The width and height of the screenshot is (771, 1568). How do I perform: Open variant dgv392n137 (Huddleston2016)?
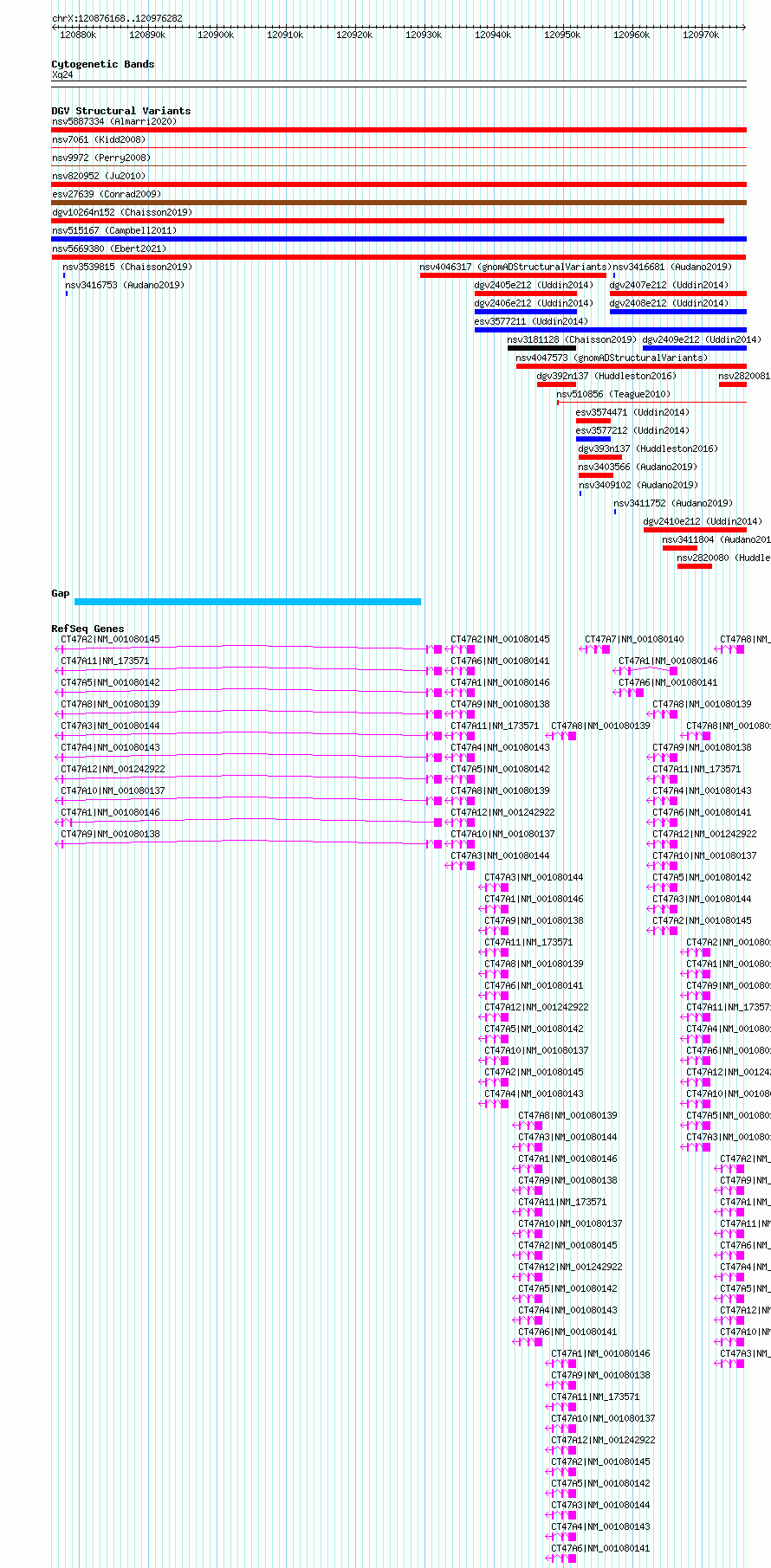(x=556, y=384)
